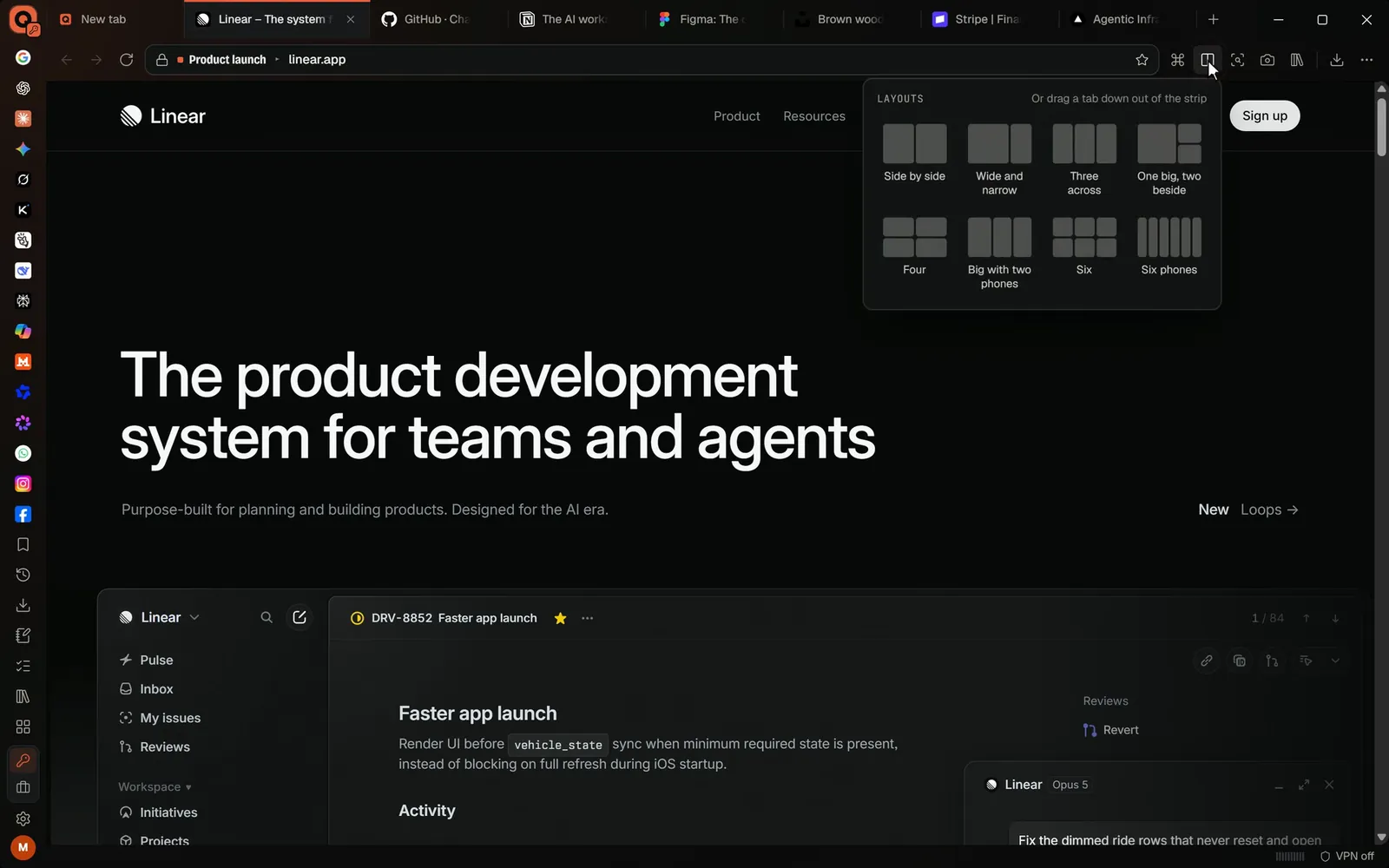
Task: Toggle the favorite star on DRV-8852
Action: (561, 618)
